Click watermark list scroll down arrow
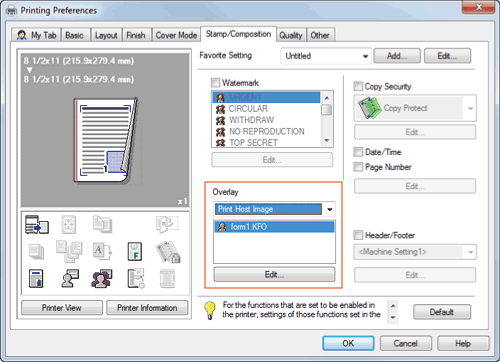 [x=327, y=141]
